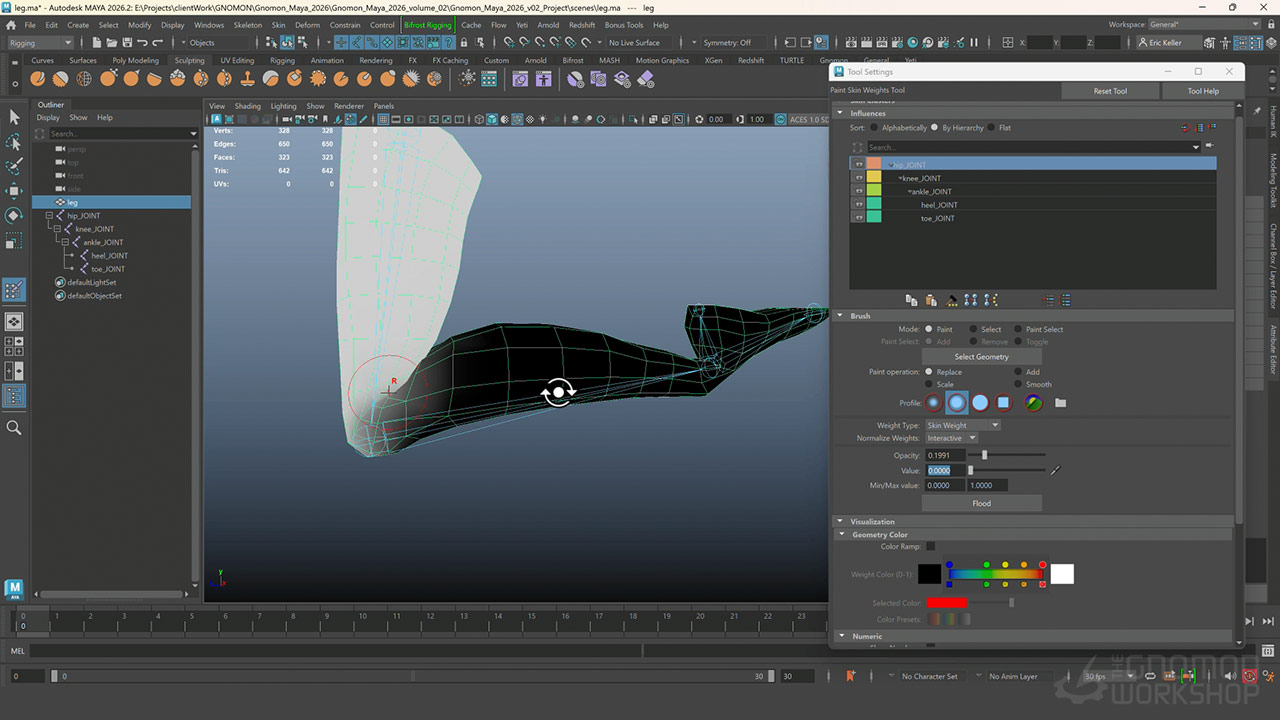
Task: Set sort mode to Alphabetically
Action: [x=874, y=128]
